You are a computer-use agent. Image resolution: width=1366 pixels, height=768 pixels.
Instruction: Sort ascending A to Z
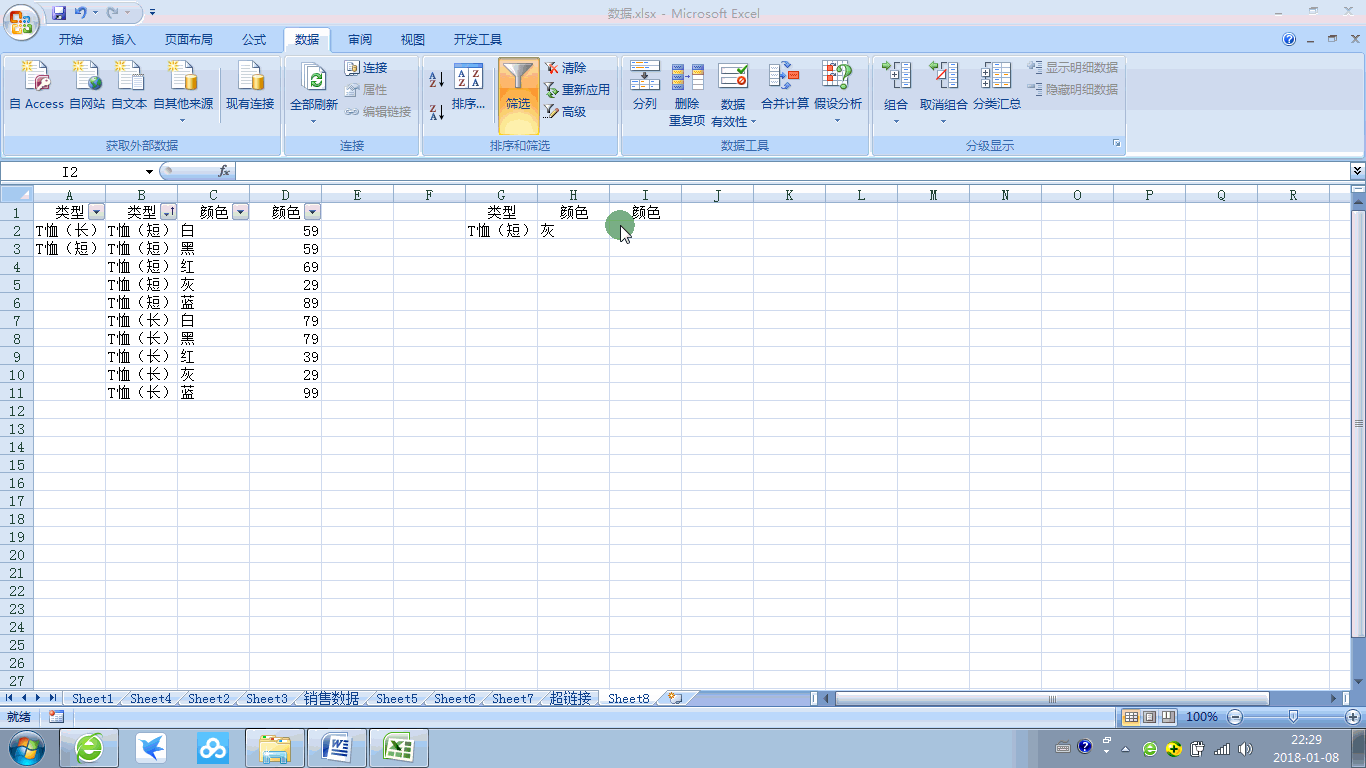point(436,80)
